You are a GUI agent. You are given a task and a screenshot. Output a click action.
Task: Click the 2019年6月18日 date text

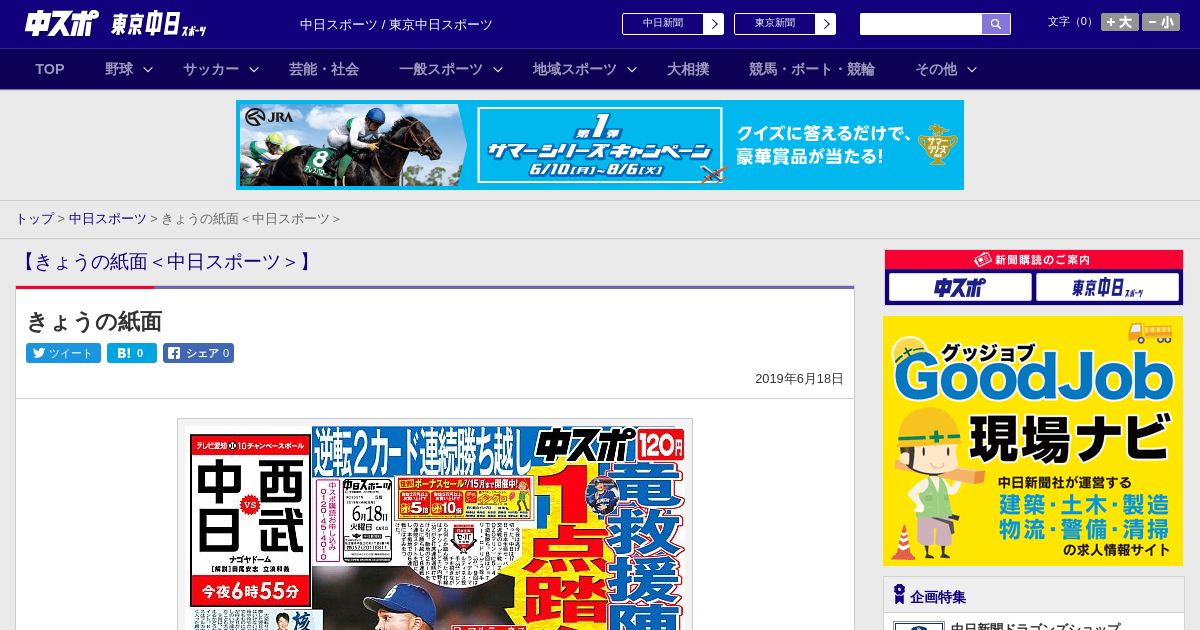[799, 379]
